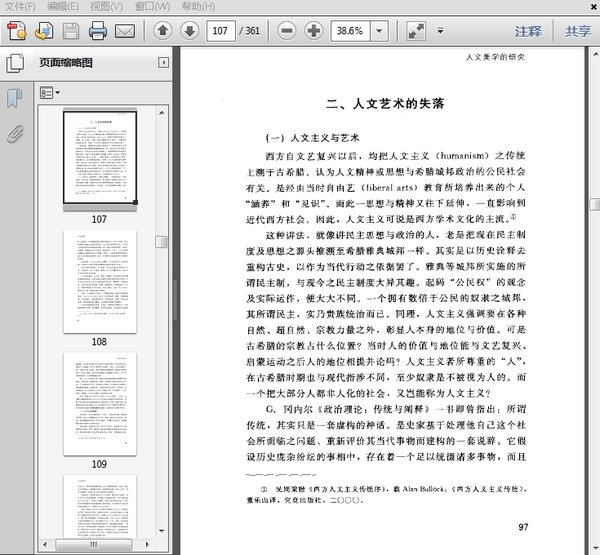This screenshot has width=600, height=555.
Task: Click page header 人文美学的研究
Action: [x=495, y=57]
